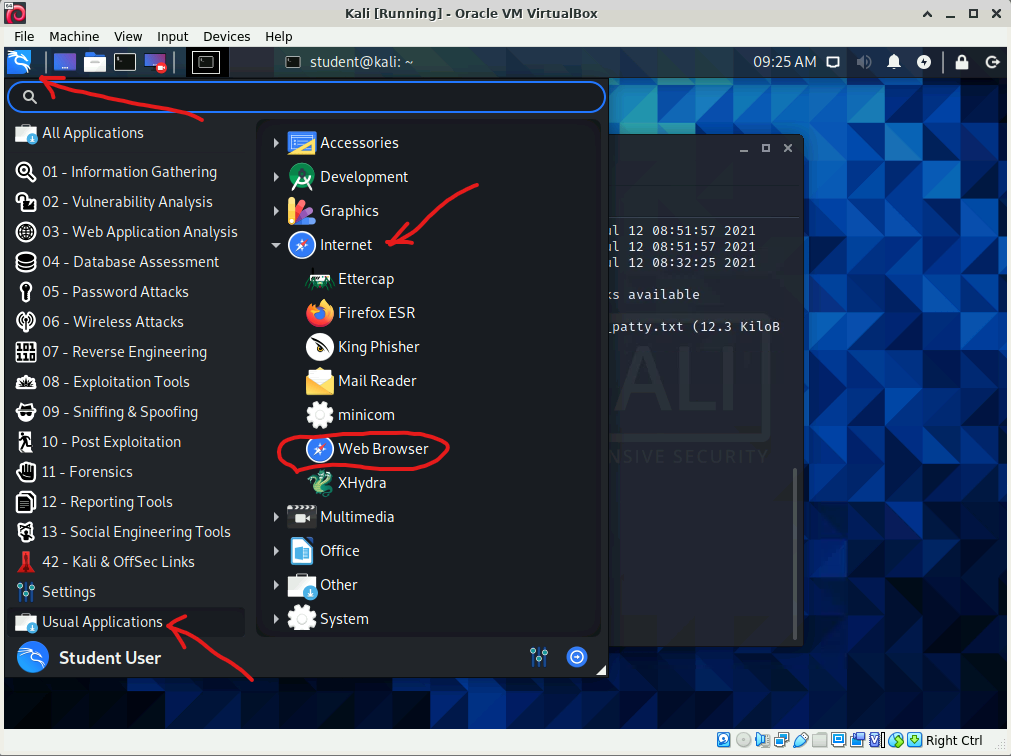Focus the applications menu search field
Viewport: 1011px width, 756px height.
pyautogui.click(x=306, y=97)
